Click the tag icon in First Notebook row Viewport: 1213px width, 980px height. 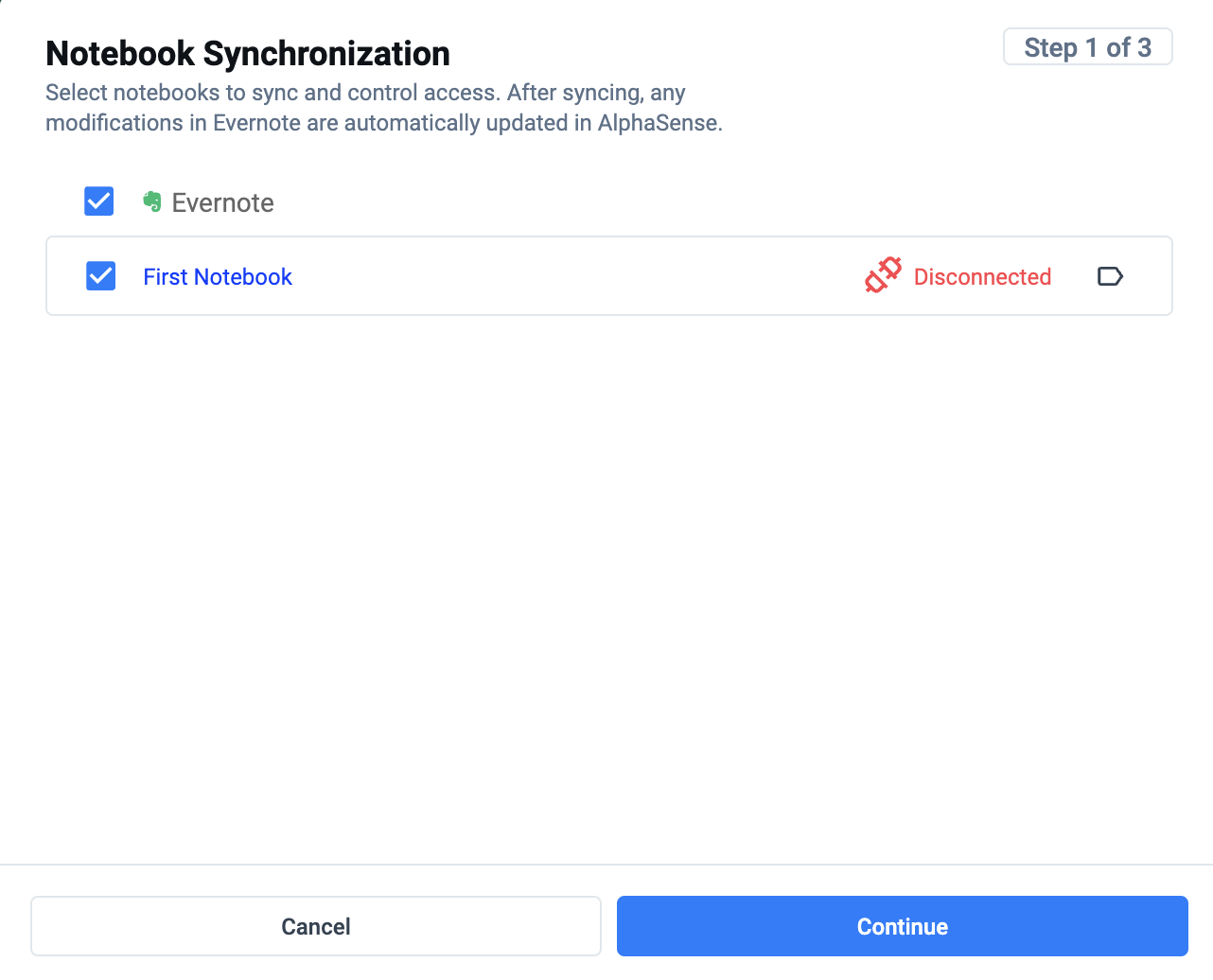tap(1110, 276)
